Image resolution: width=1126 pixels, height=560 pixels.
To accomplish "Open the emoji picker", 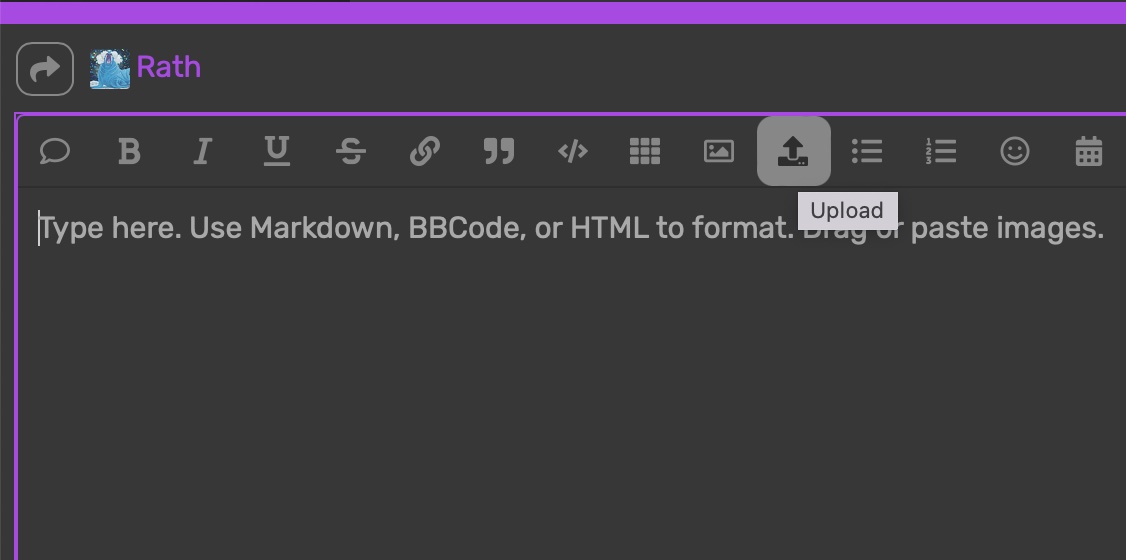I will pos(1015,151).
